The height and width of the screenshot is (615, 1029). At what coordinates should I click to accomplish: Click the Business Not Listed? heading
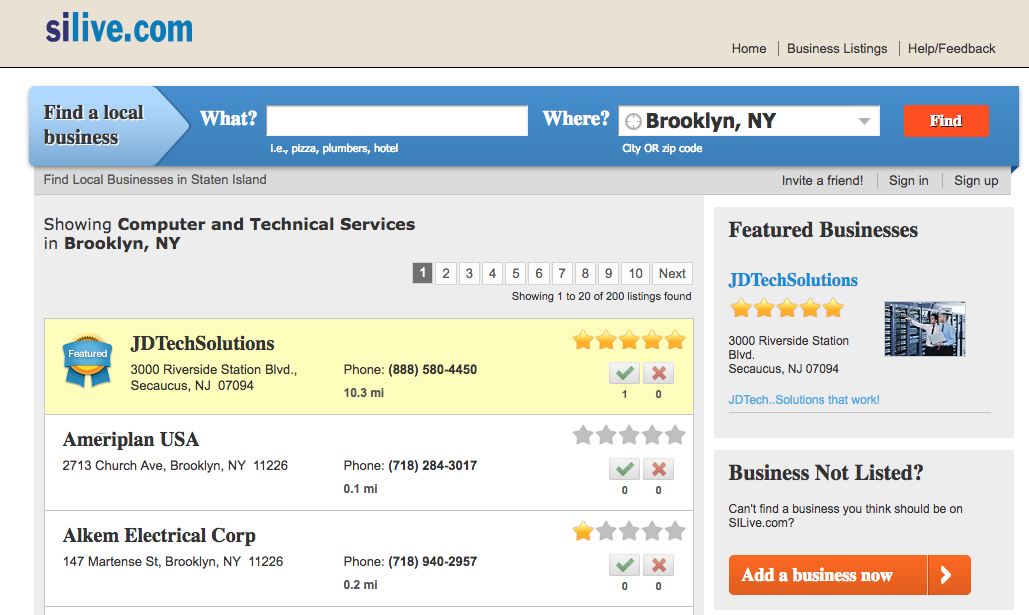tap(826, 473)
